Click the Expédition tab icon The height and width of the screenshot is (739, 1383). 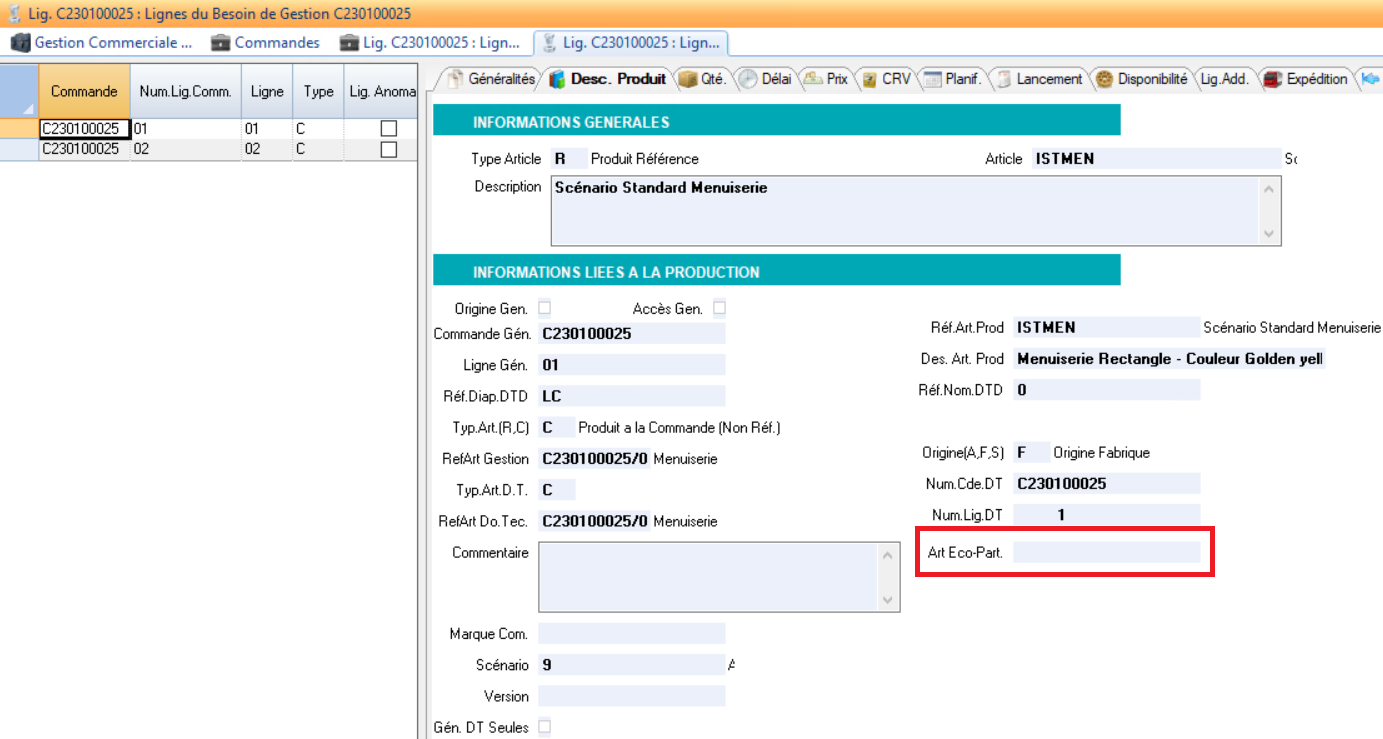[1272, 80]
